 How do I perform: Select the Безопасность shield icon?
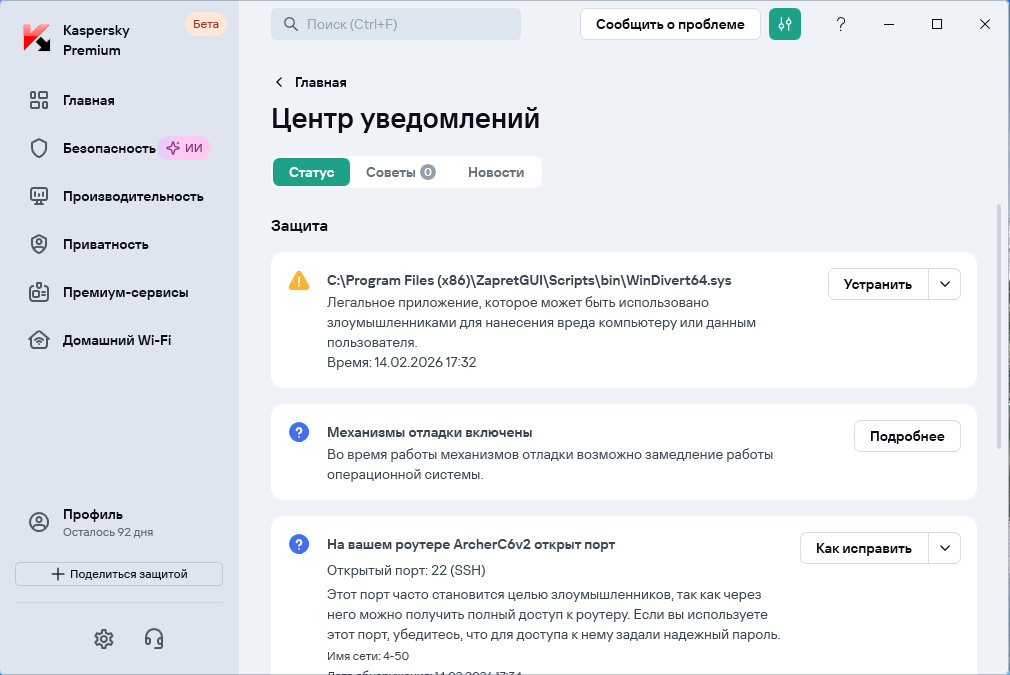(x=38, y=147)
